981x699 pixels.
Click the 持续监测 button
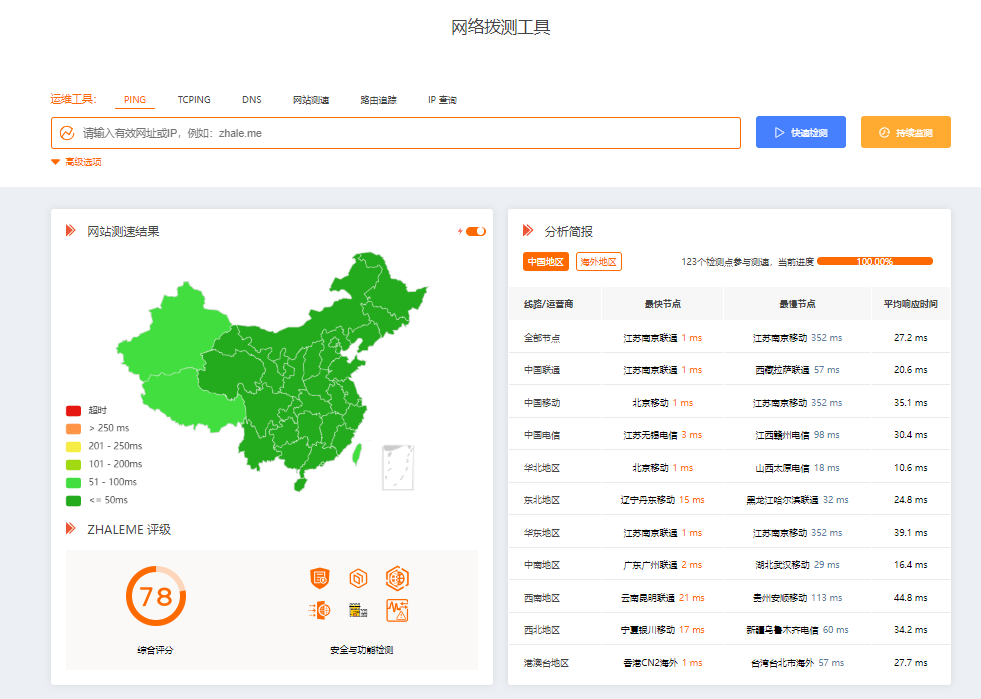pos(905,131)
